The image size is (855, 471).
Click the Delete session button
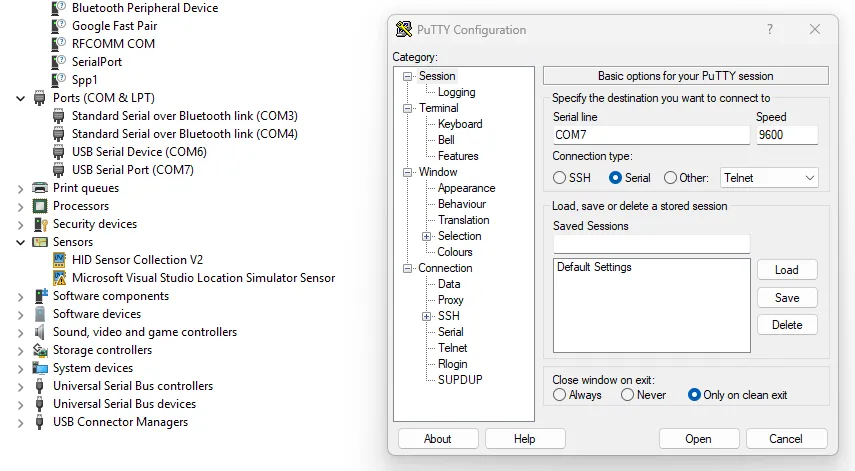pyautogui.click(x=787, y=325)
